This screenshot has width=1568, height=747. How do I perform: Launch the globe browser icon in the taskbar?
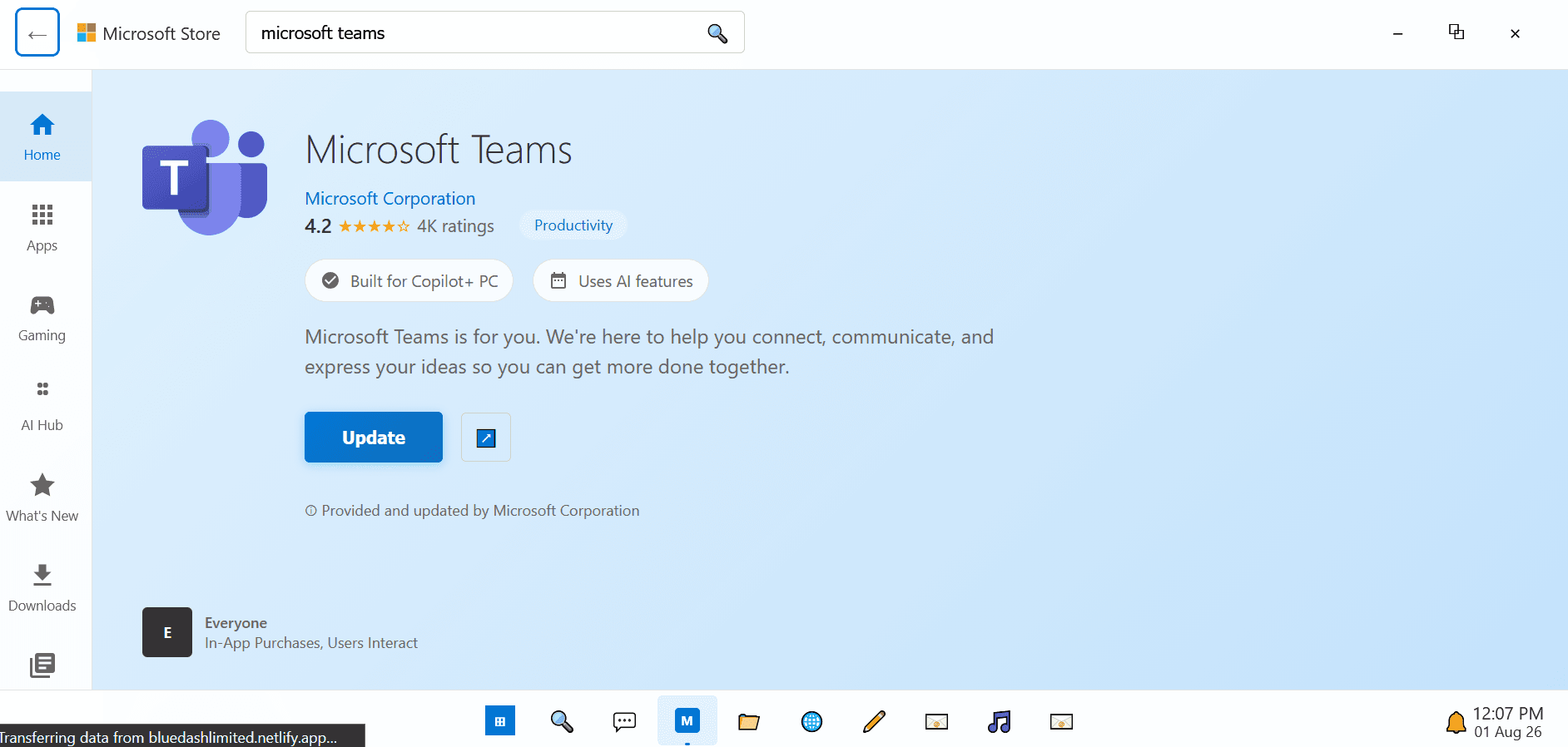coord(811,721)
